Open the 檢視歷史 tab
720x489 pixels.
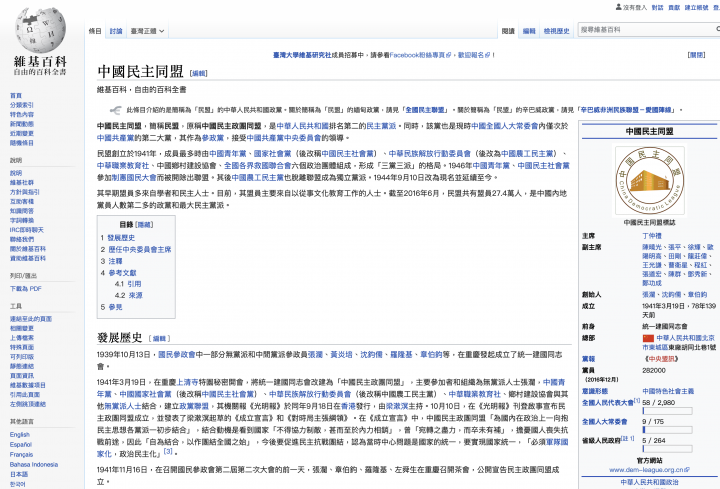click(557, 31)
